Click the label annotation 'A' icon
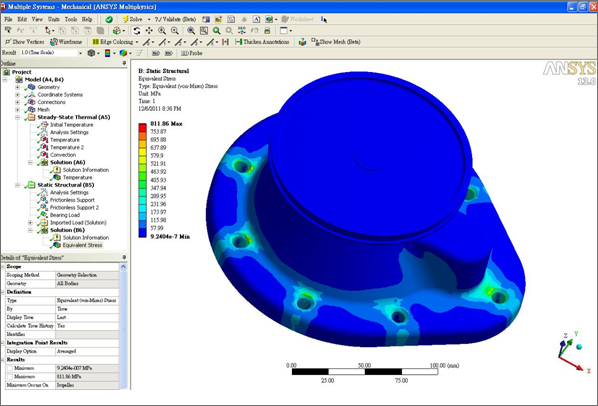Image resolution: width=598 pixels, height=406 pixels. coord(257,19)
